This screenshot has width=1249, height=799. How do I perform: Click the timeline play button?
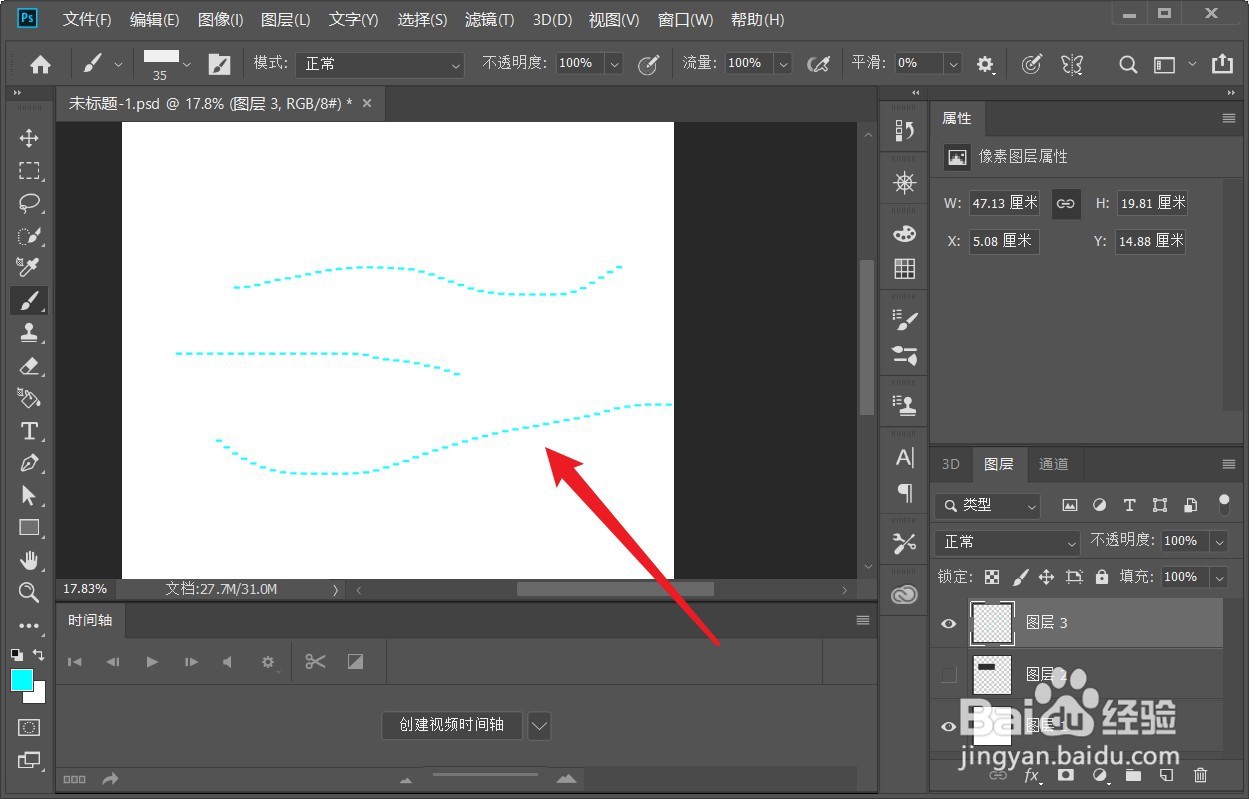(152, 662)
